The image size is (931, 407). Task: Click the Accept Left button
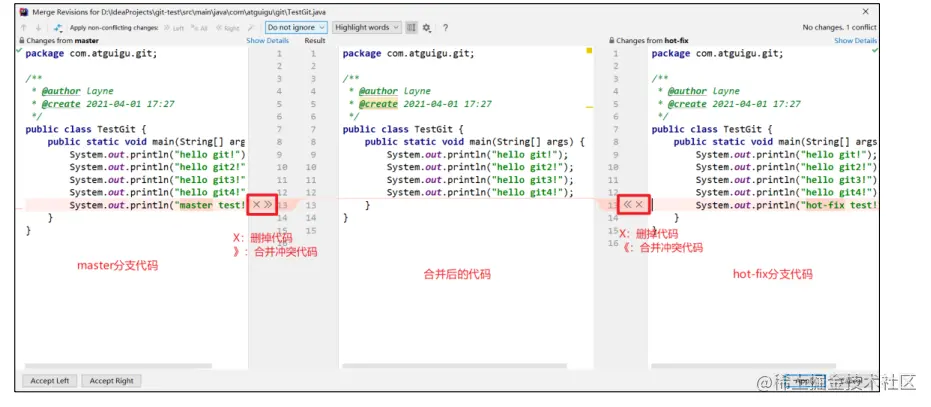click(x=50, y=381)
